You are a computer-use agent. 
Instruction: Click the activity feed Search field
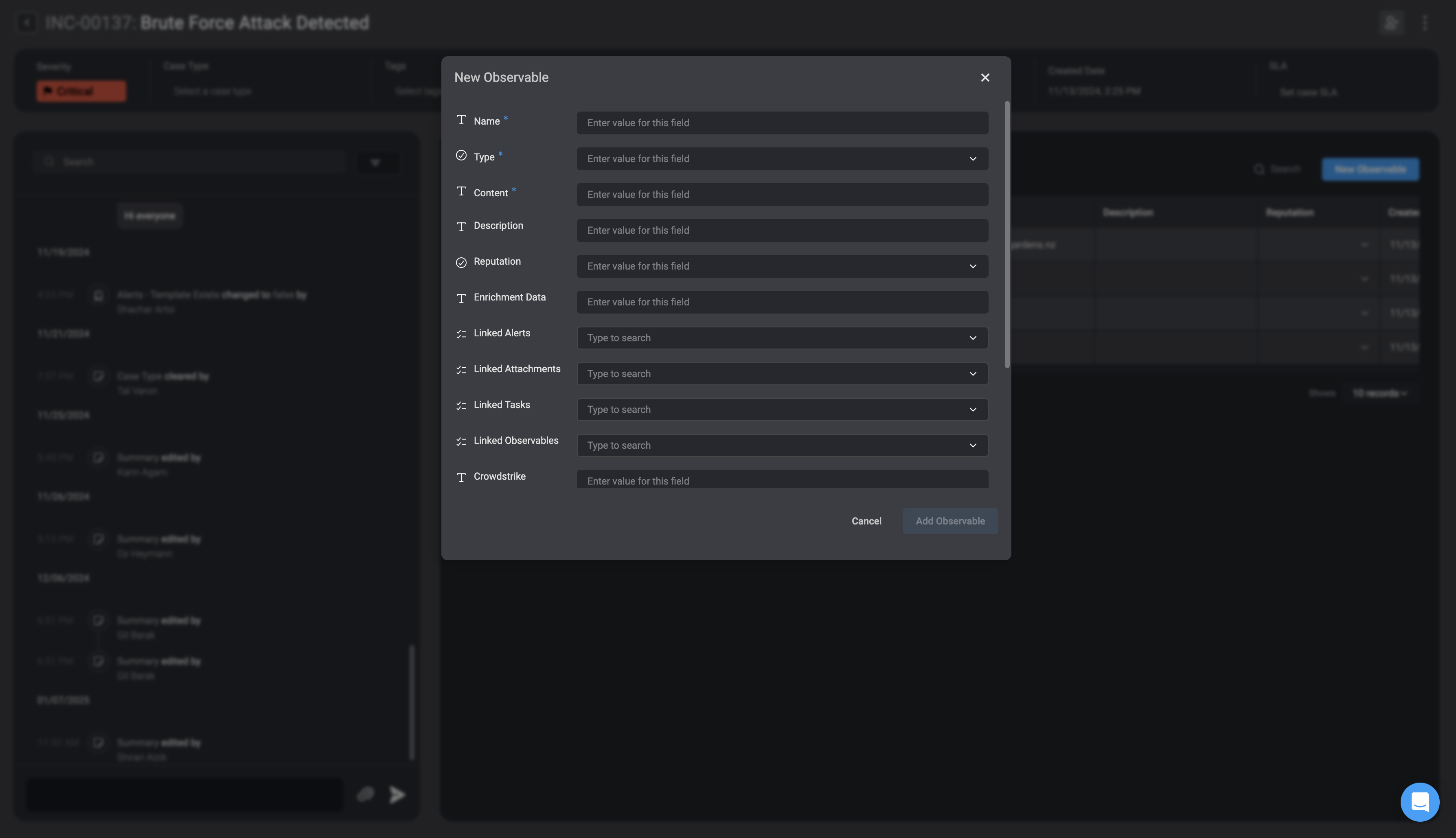pyautogui.click(x=190, y=162)
